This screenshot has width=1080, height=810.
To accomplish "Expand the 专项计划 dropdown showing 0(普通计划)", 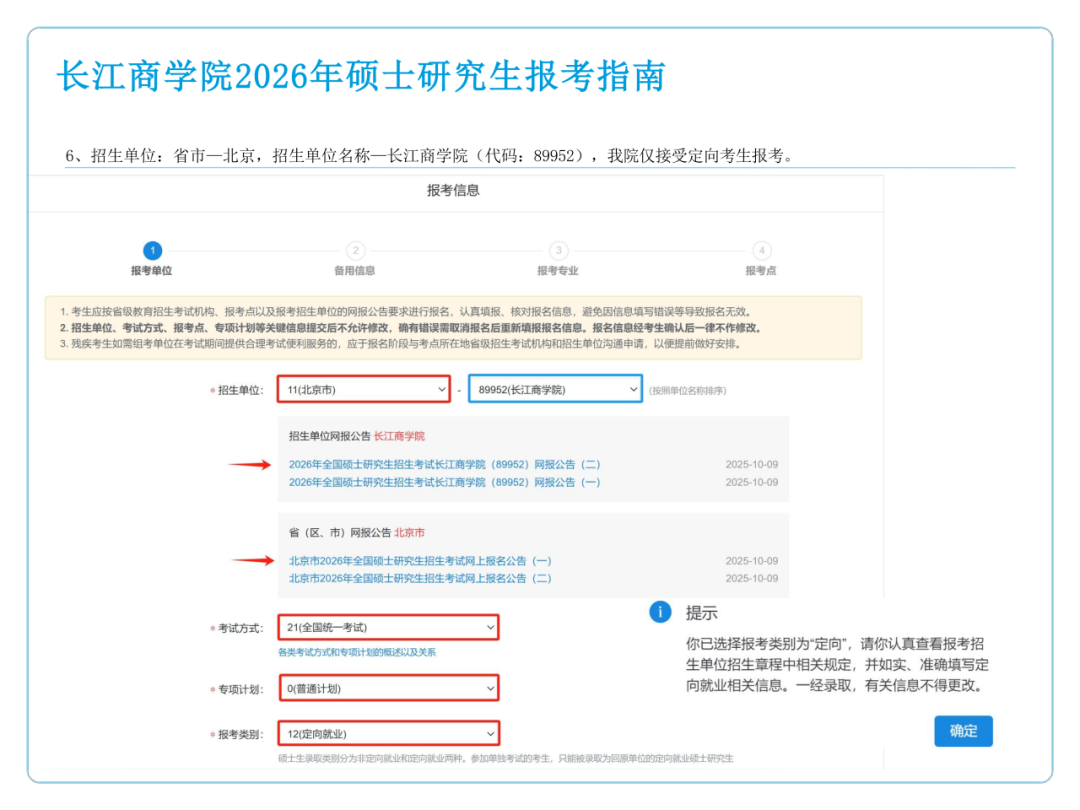I will point(388,688).
